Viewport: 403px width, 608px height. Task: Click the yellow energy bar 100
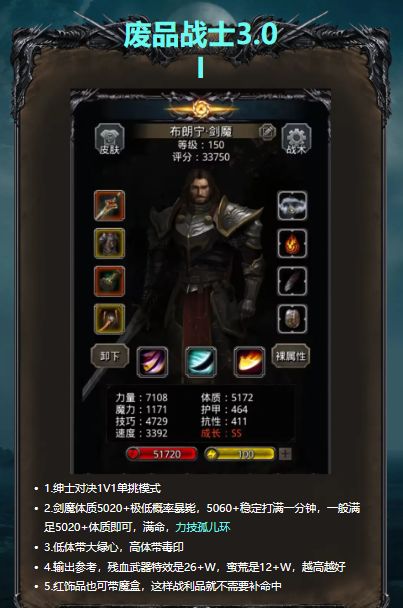240,454
